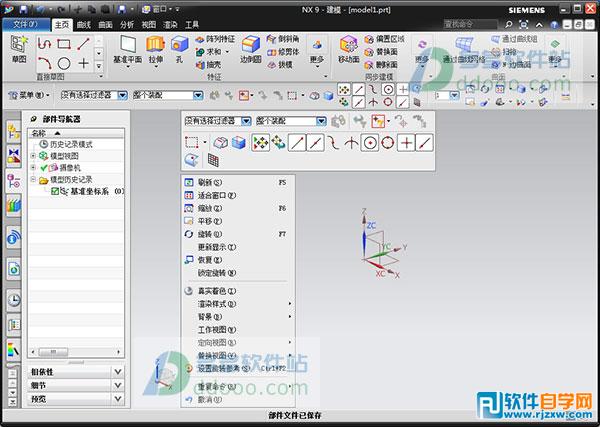Choose 适合窗口 from the context menu
The image size is (600, 427).
(238, 196)
